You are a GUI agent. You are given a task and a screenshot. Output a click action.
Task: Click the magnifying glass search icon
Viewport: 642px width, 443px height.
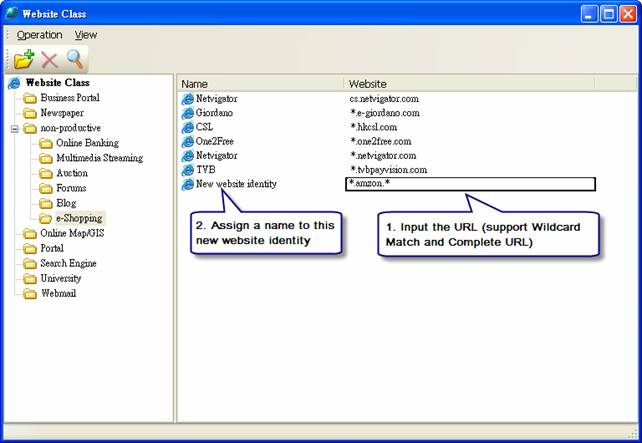[x=75, y=59]
